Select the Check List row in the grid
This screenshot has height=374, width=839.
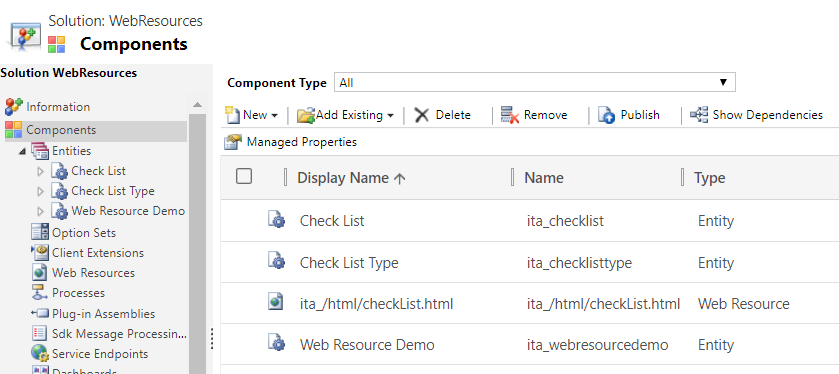tap(530, 220)
